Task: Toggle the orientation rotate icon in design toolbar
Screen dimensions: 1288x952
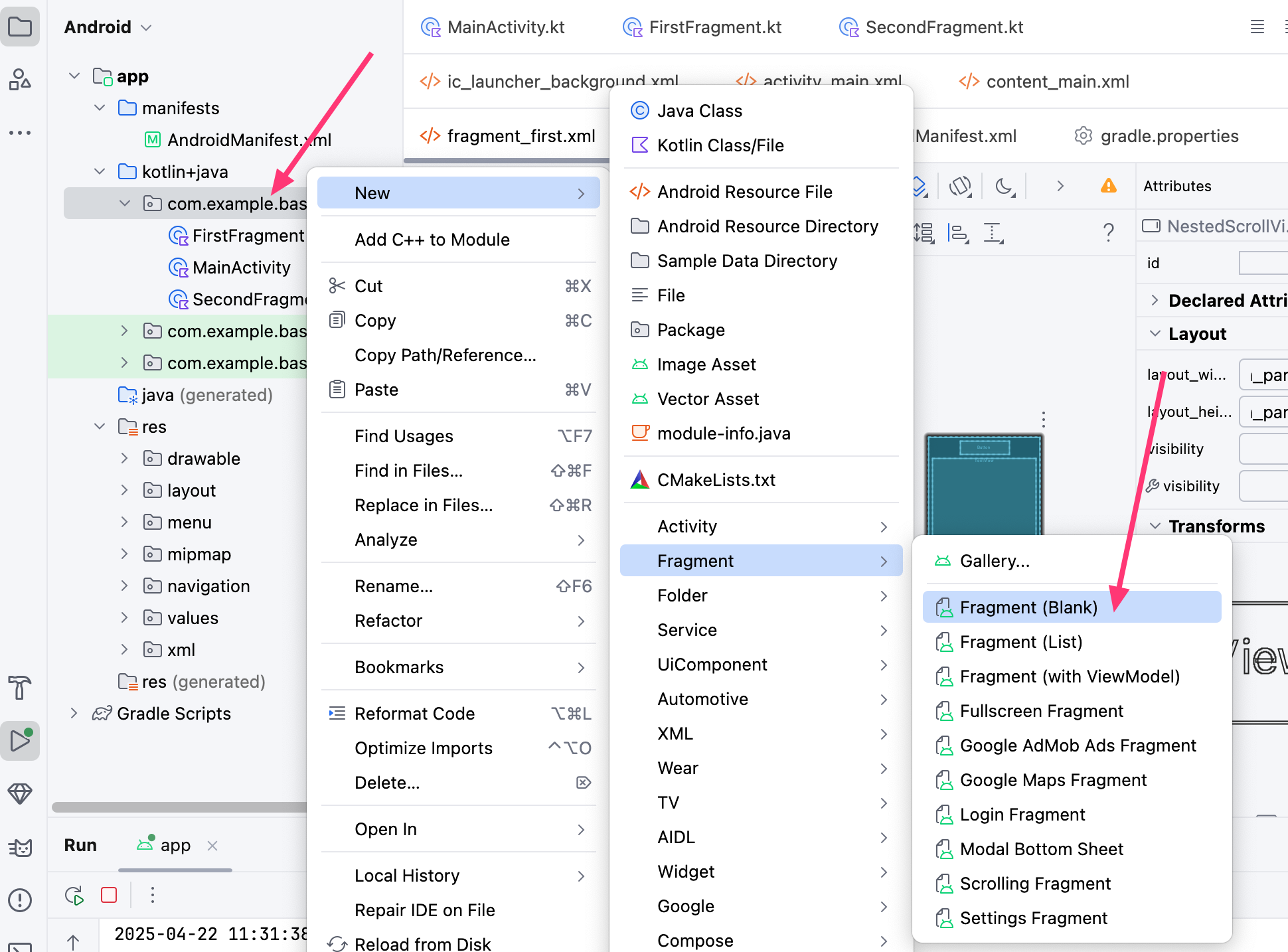Action: coord(960,186)
